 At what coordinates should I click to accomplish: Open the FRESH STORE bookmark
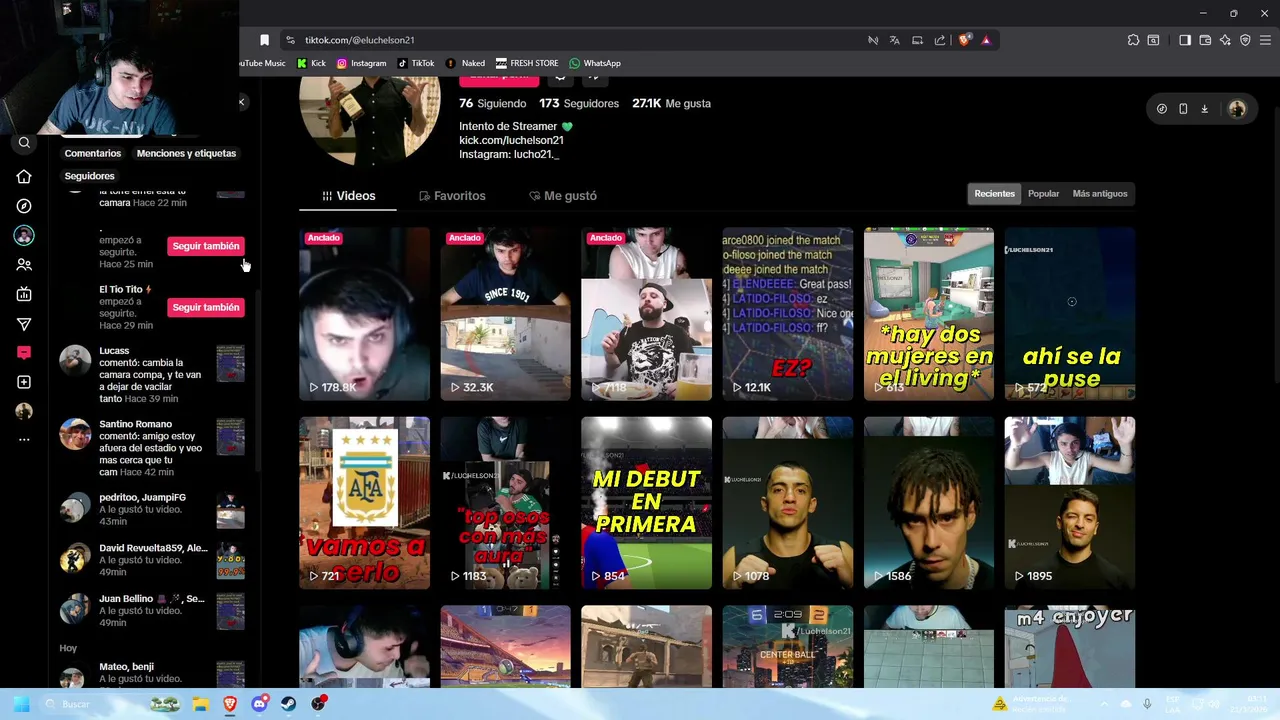pos(527,63)
